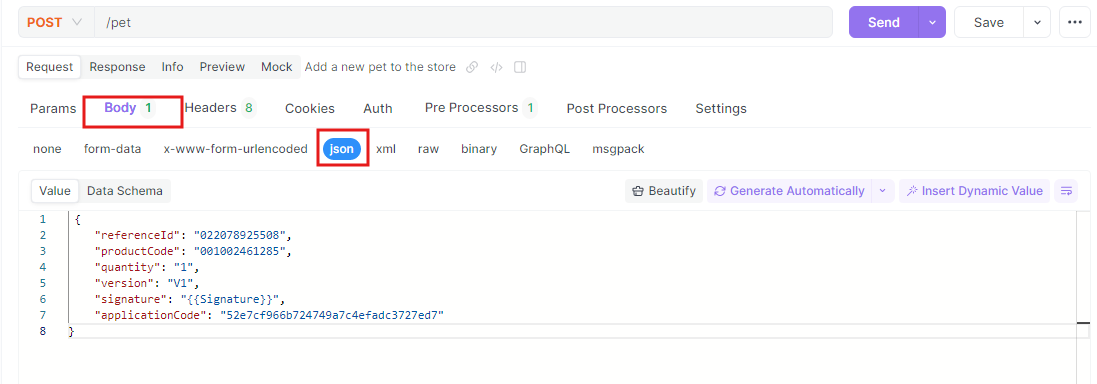
Task: Click the /pet URL input field
Action: tap(463, 22)
